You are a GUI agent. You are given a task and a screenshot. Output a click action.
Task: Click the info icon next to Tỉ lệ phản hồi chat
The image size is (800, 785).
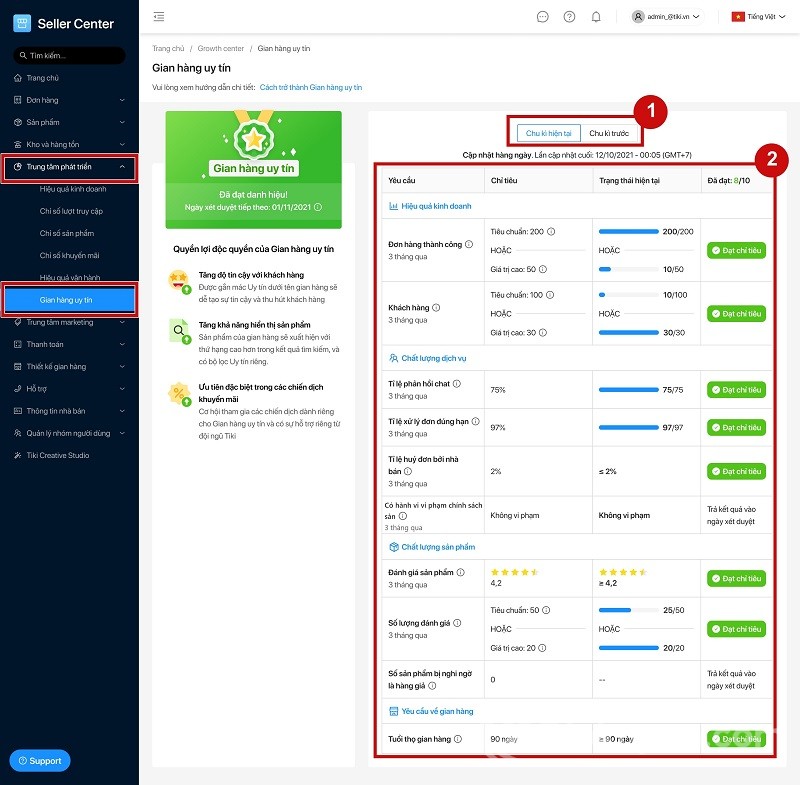(x=457, y=384)
